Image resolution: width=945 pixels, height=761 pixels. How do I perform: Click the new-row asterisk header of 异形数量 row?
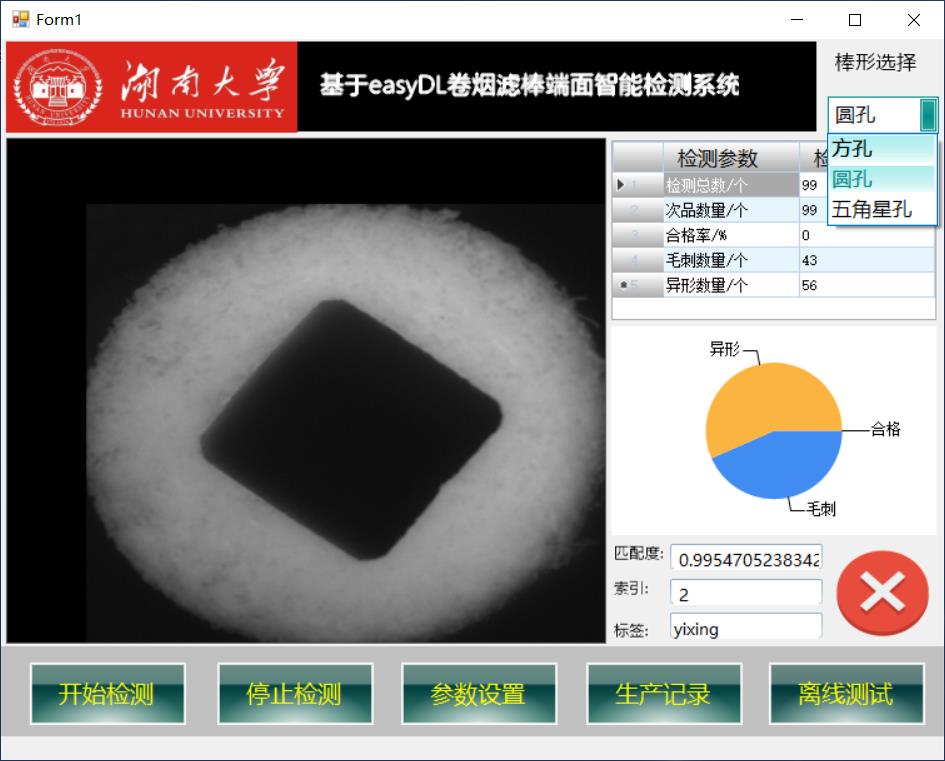click(x=638, y=285)
